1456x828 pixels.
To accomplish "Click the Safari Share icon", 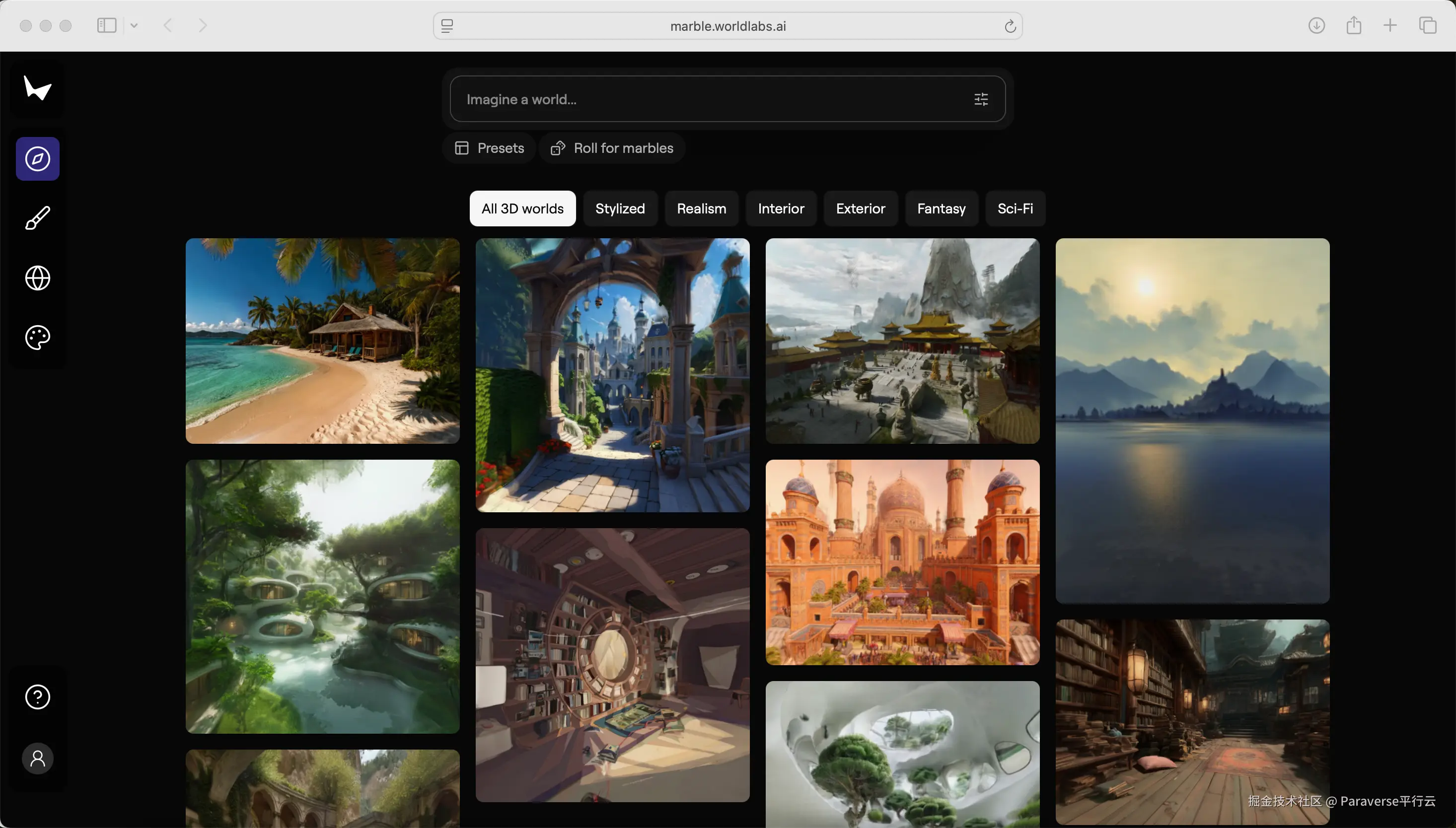I will 1354,26.
